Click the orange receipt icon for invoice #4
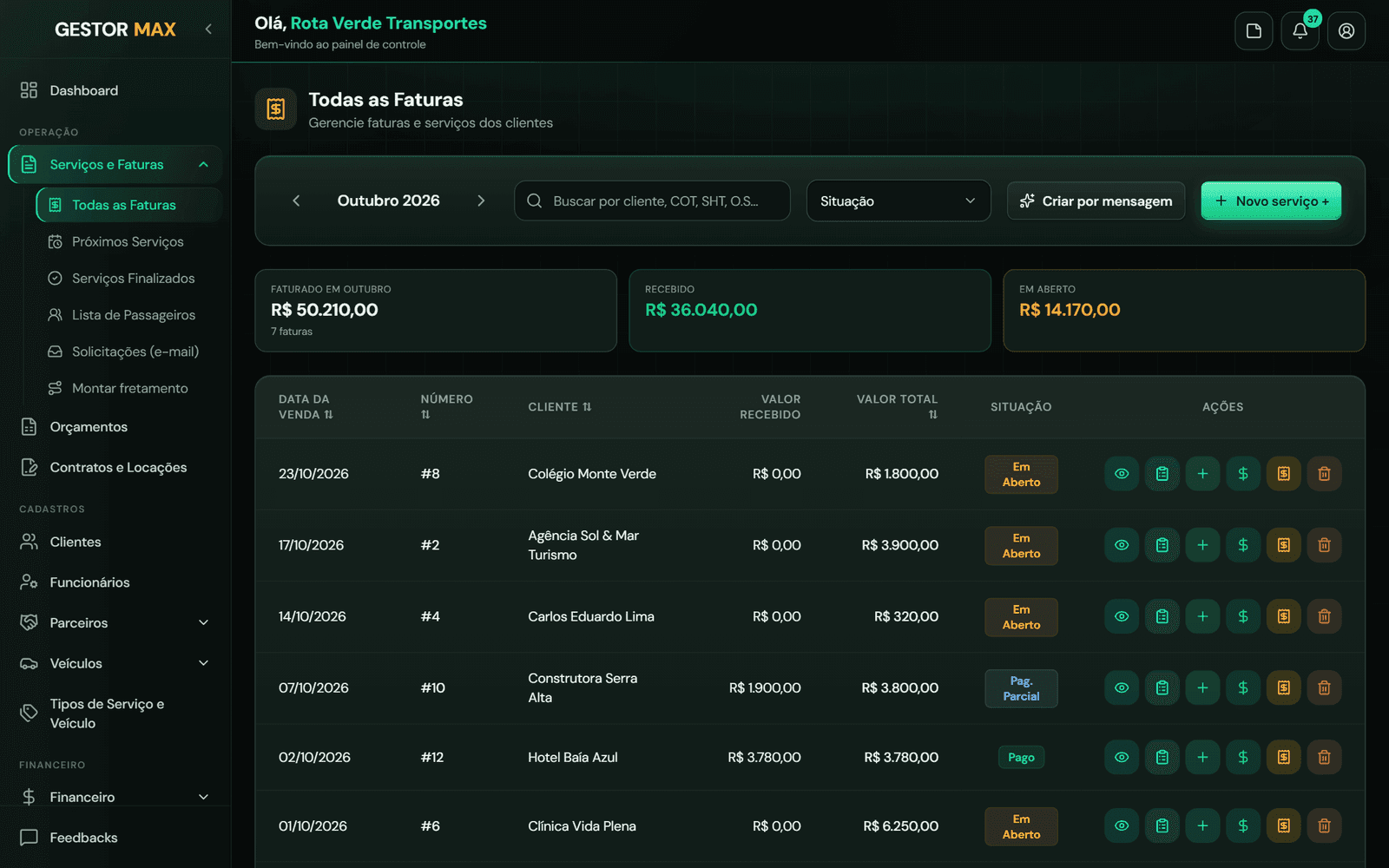 coord(1283,616)
